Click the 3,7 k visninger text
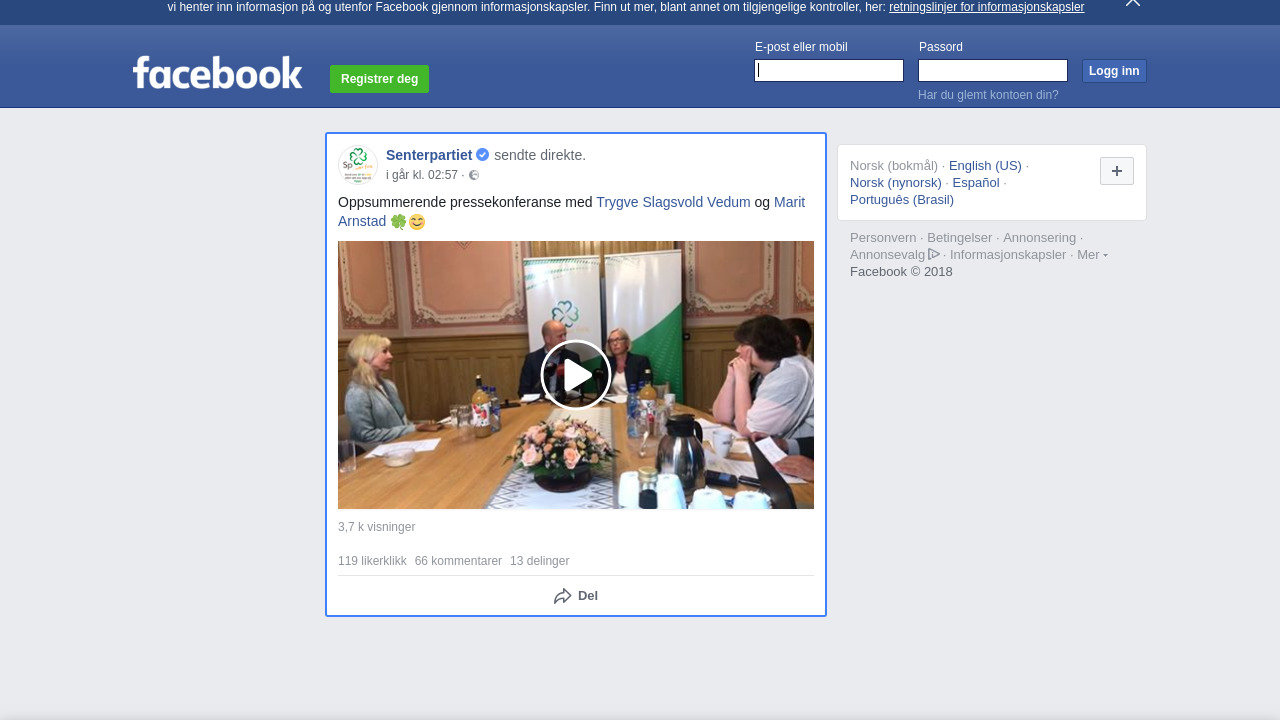 [376, 527]
